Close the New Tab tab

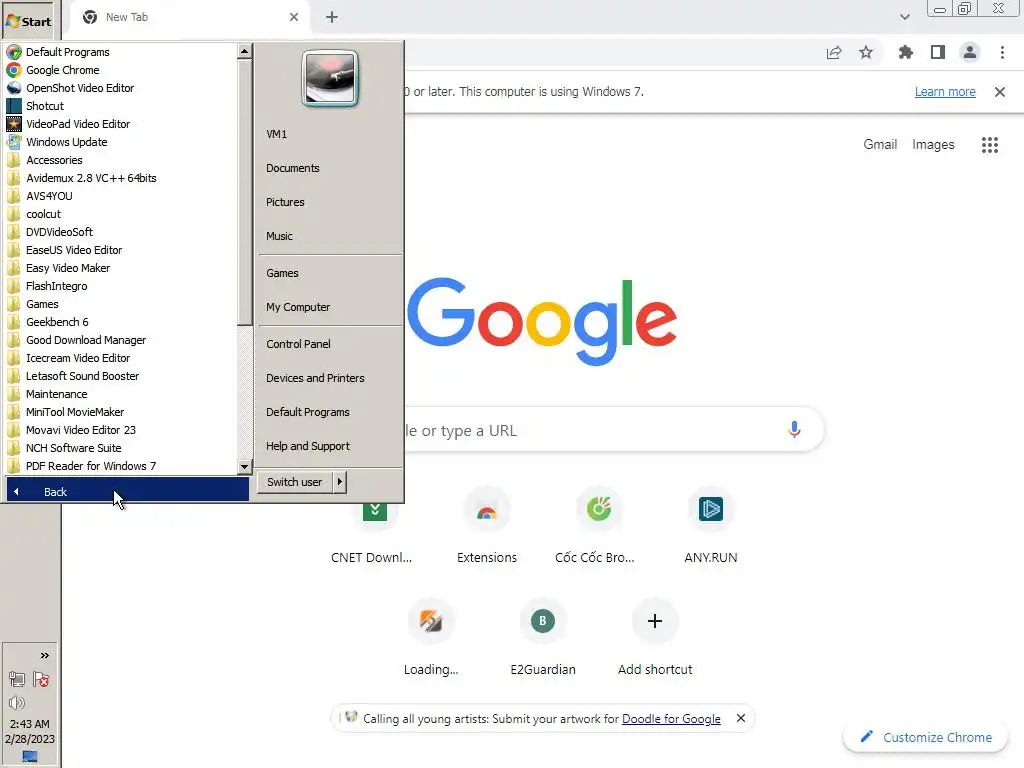coord(294,17)
